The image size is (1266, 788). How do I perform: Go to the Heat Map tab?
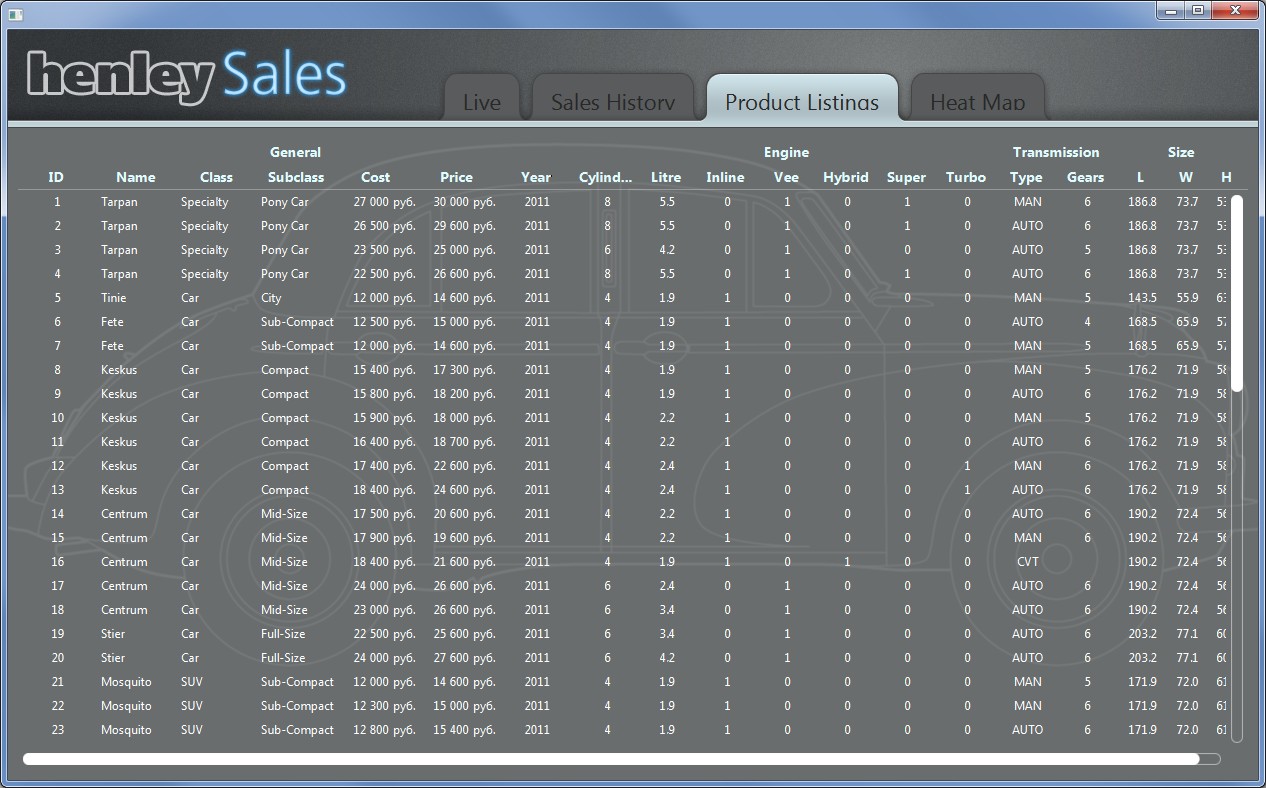click(977, 101)
